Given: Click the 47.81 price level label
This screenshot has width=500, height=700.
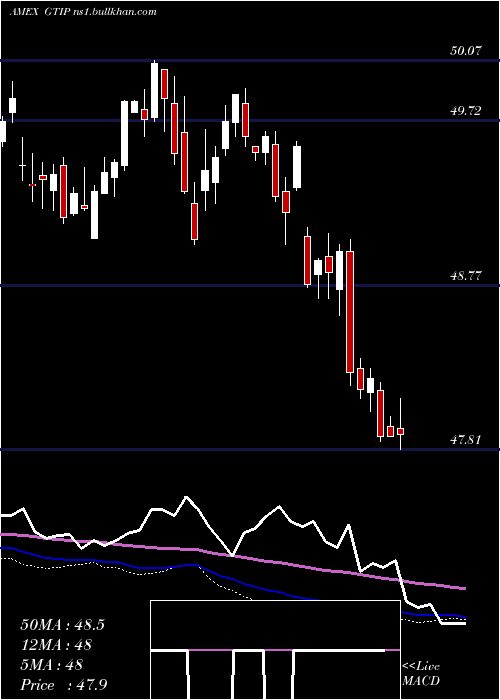Looking at the screenshot, I should (466, 440).
